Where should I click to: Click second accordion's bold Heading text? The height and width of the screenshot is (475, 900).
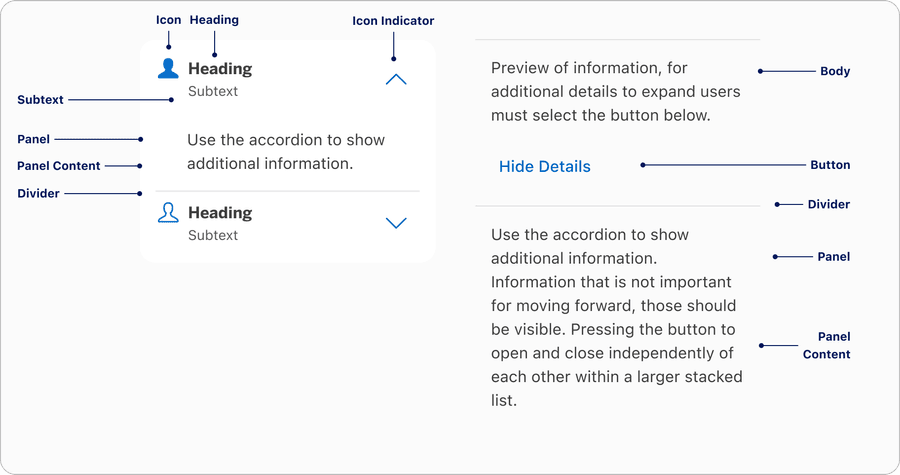(x=220, y=213)
